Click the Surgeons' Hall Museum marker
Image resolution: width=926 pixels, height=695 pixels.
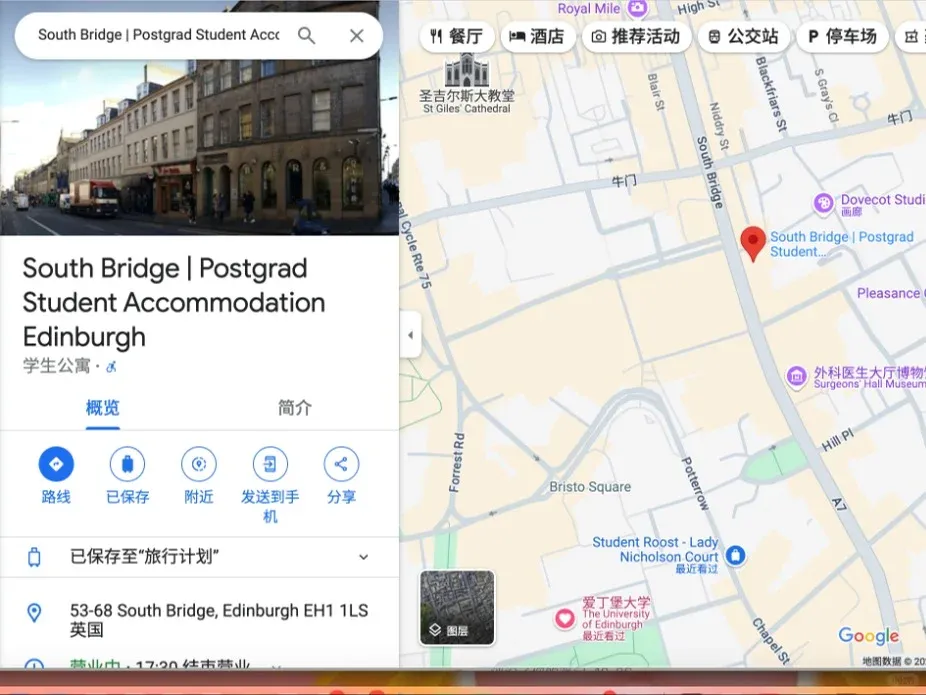796,376
